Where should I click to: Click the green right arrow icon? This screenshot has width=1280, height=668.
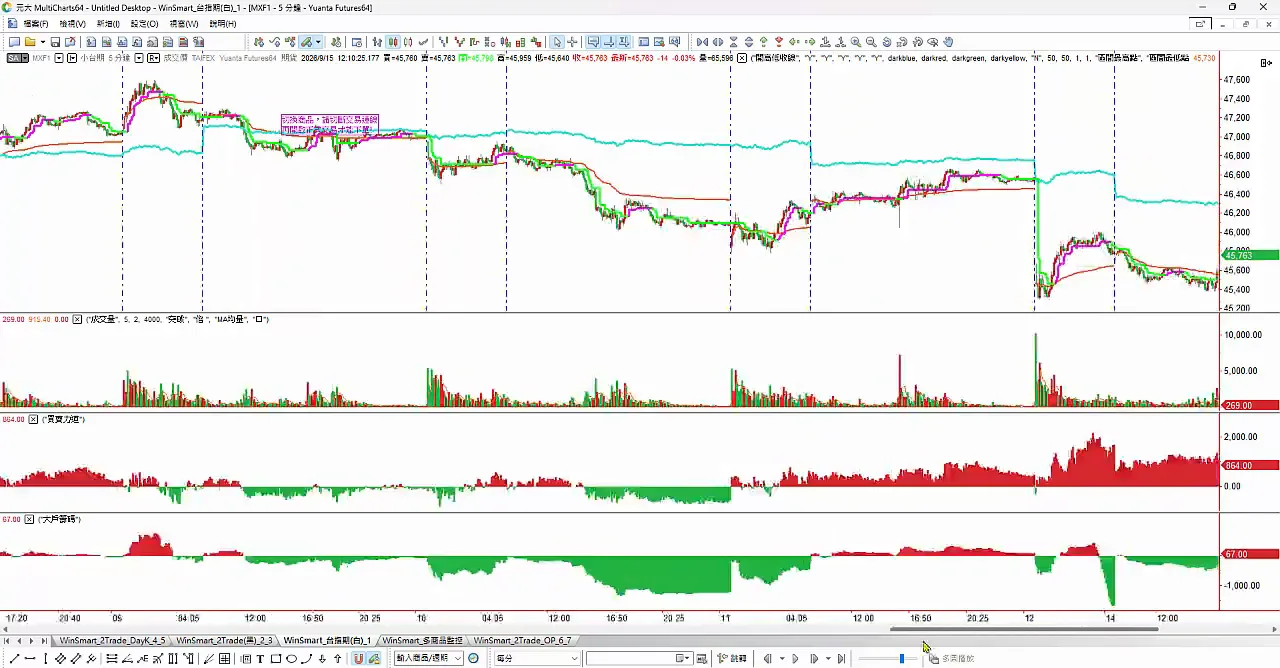pyautogui.click(x=809, y=42)
